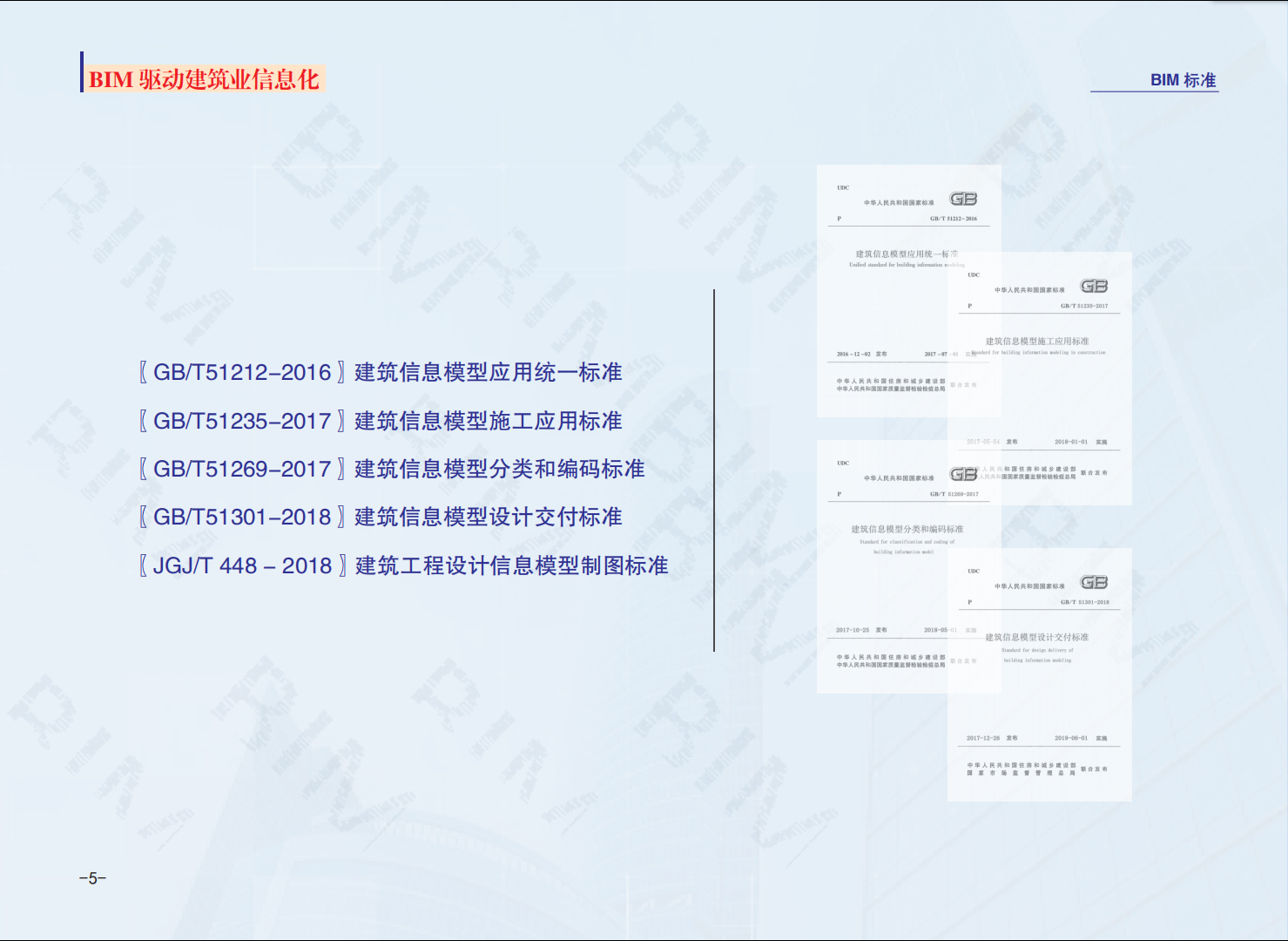
Task: Click the date '2017-10-25' on the cover
Action: tap(853, 630)
